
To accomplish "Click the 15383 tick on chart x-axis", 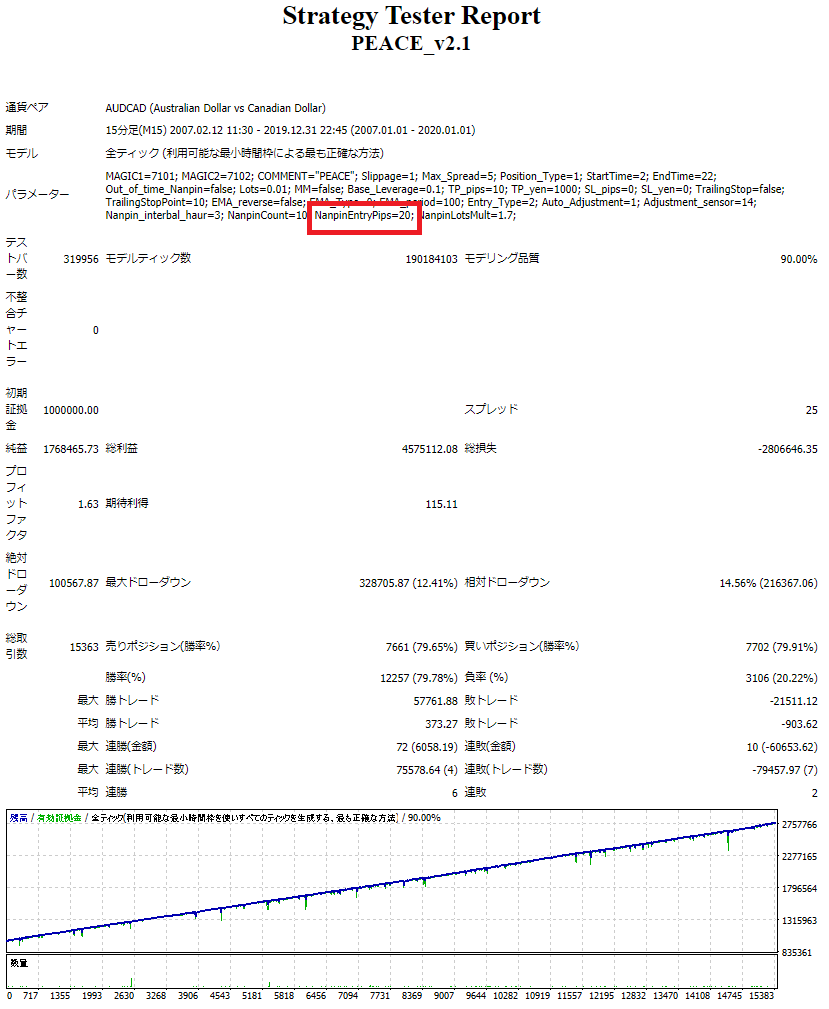I will pos(761,996).
